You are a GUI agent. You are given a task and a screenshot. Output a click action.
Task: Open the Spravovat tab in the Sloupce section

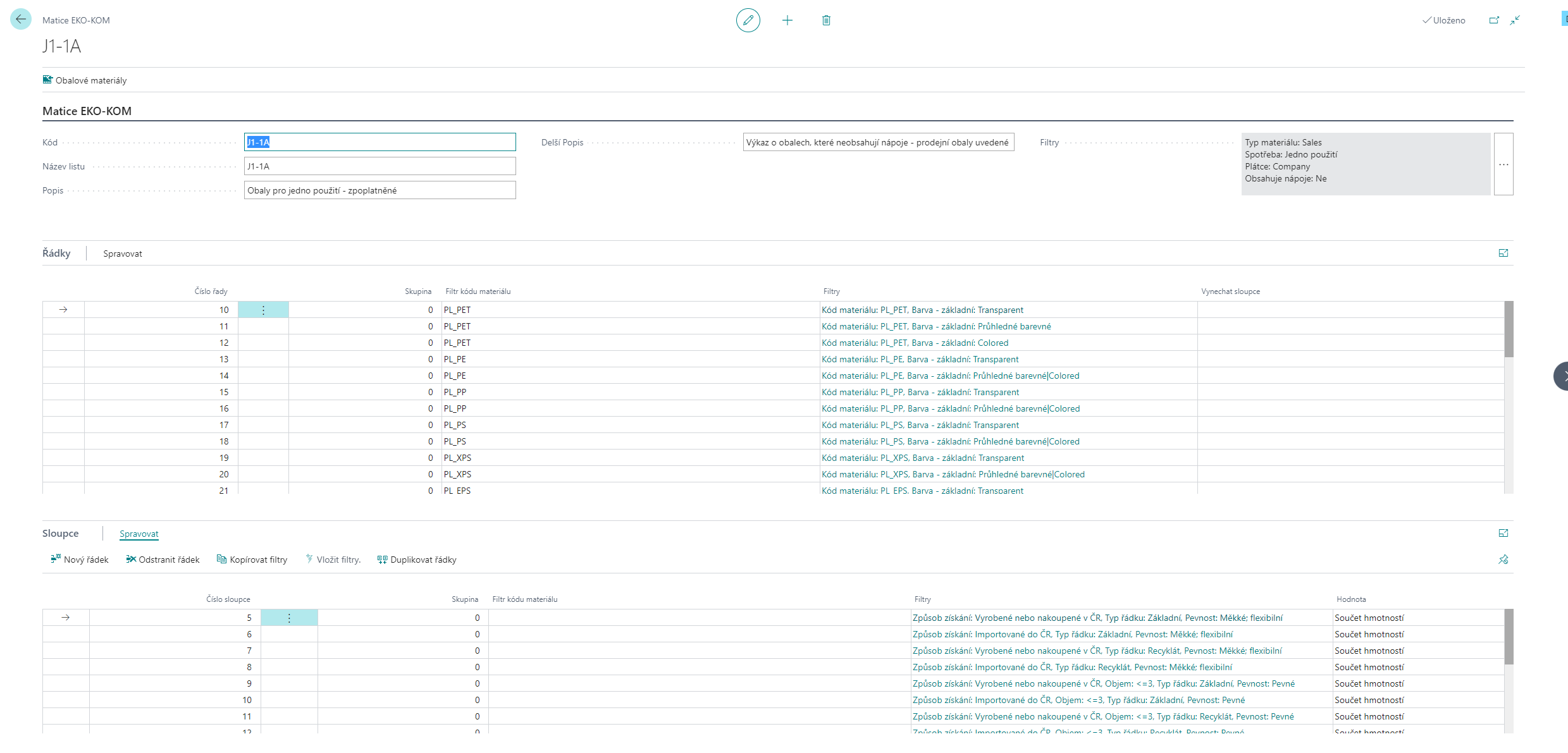click(x=139, y=534)
